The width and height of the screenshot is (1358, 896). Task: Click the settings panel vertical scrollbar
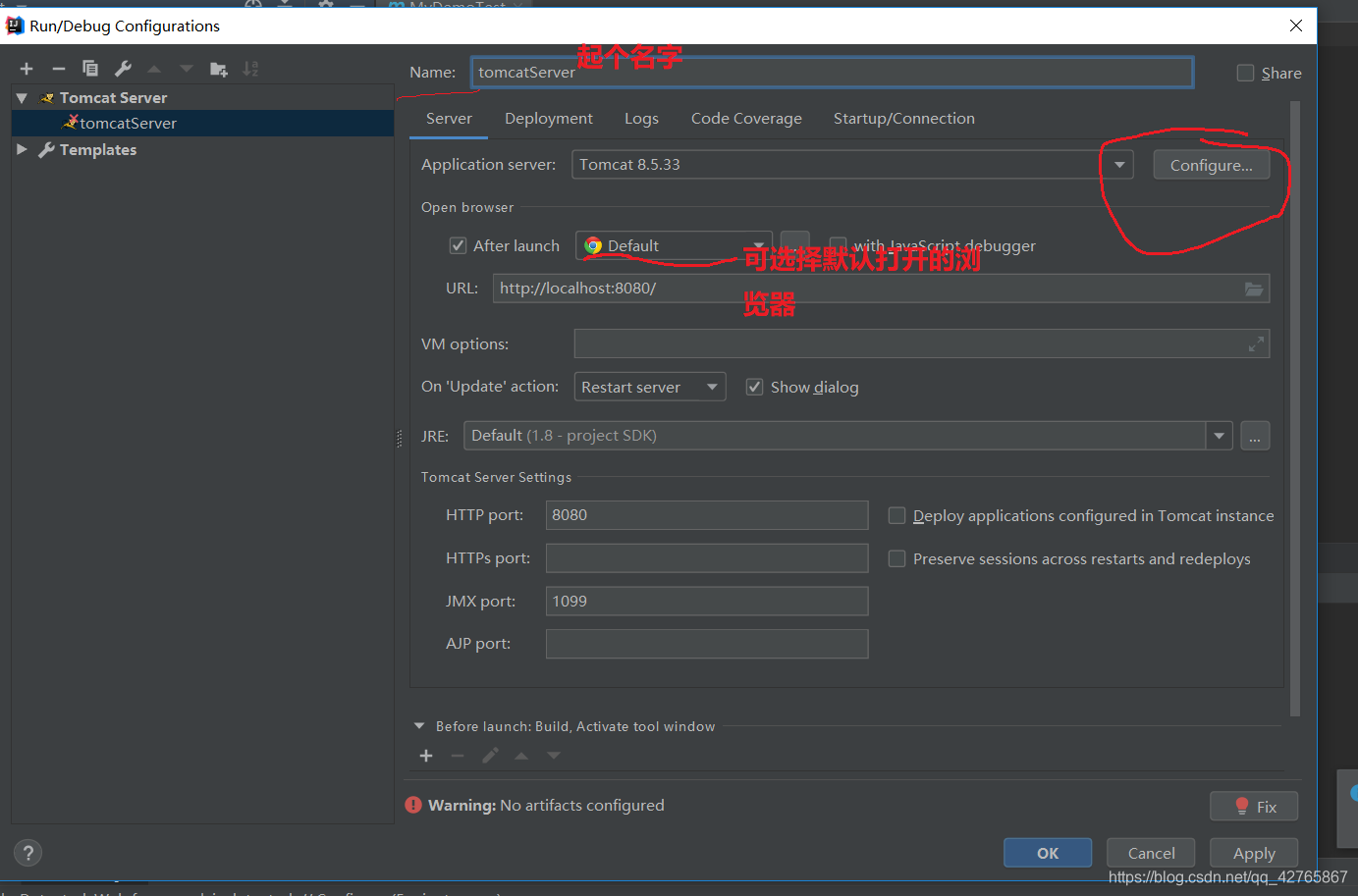coord(1295,407)
